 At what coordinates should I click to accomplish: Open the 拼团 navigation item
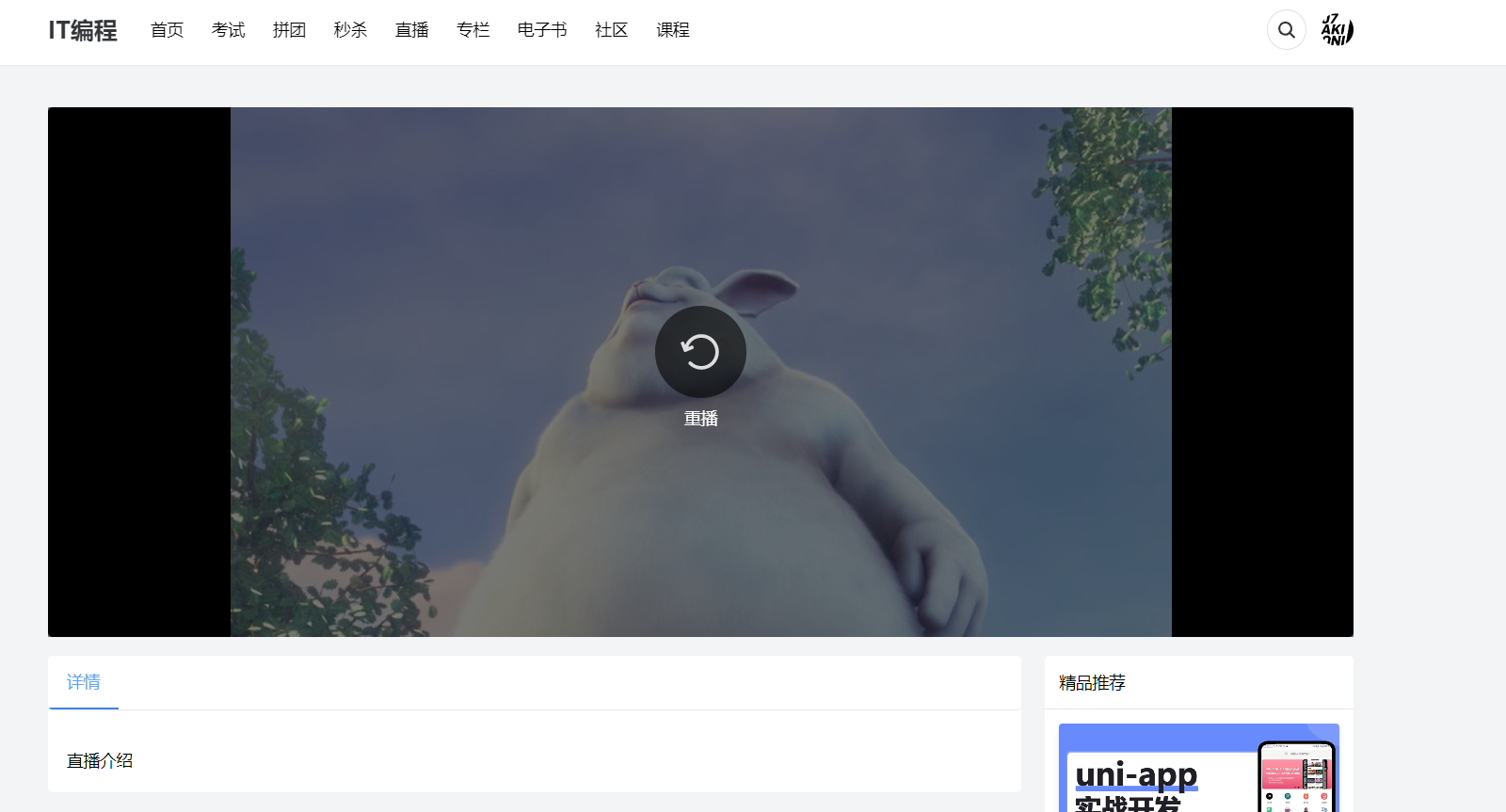point(290,30)
